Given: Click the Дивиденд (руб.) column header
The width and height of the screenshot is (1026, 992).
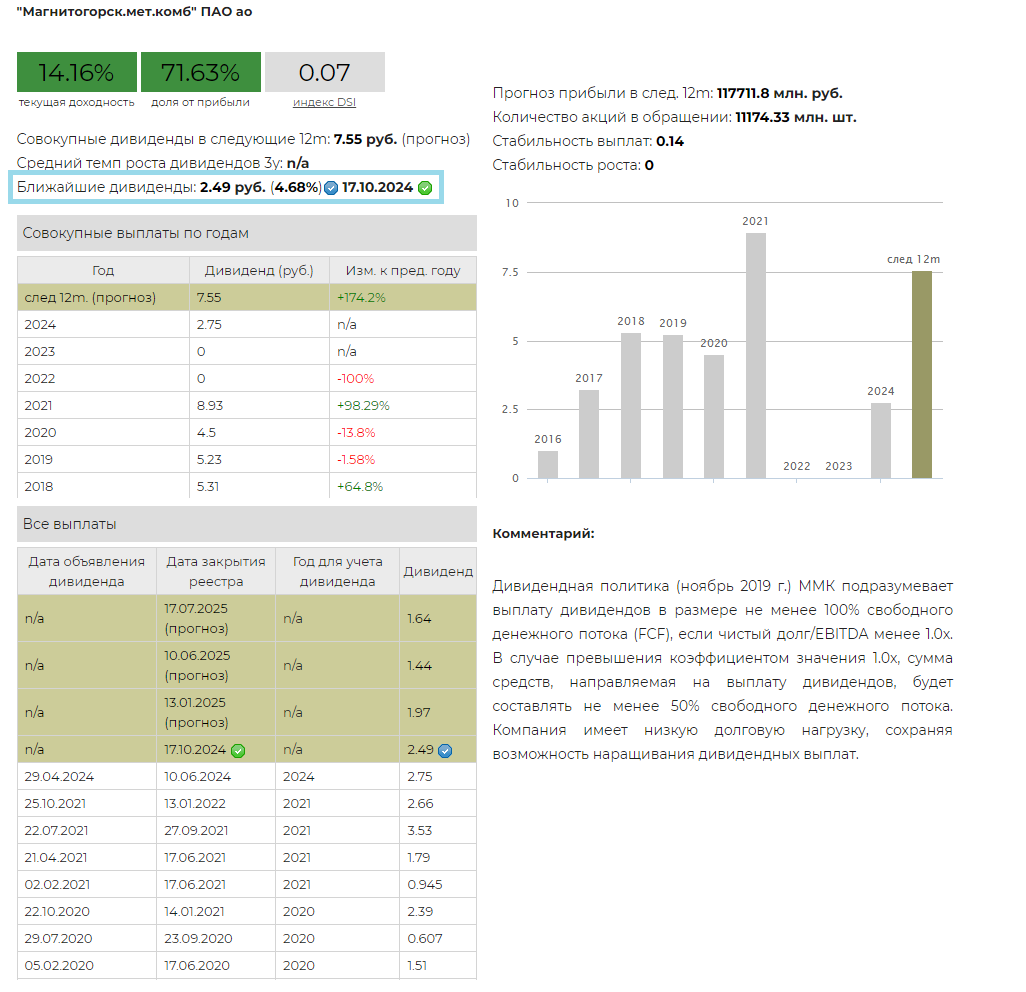Looking at the screenshot, I should coord(259,270).
